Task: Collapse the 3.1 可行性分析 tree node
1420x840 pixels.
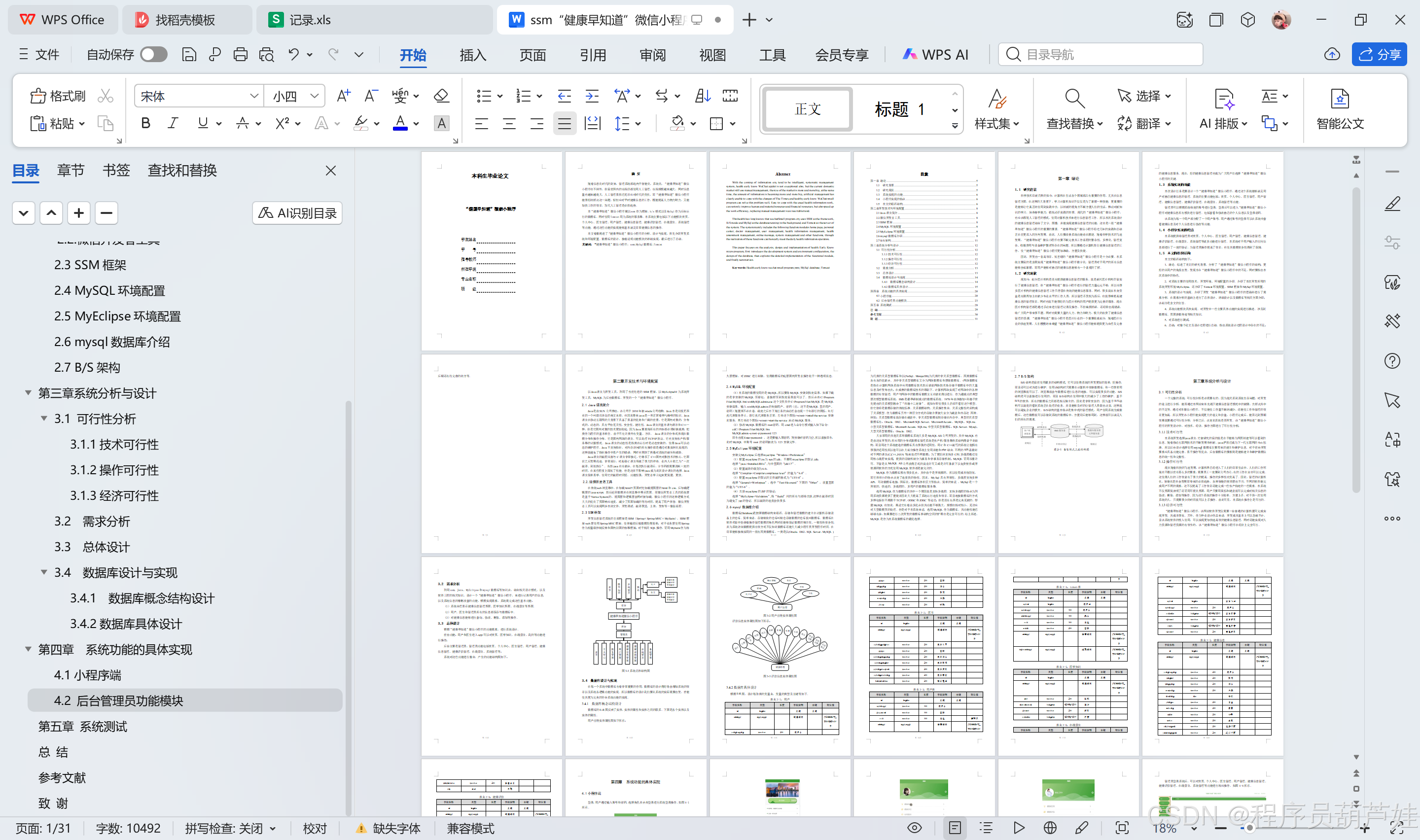Action: (x=43, y=419)
